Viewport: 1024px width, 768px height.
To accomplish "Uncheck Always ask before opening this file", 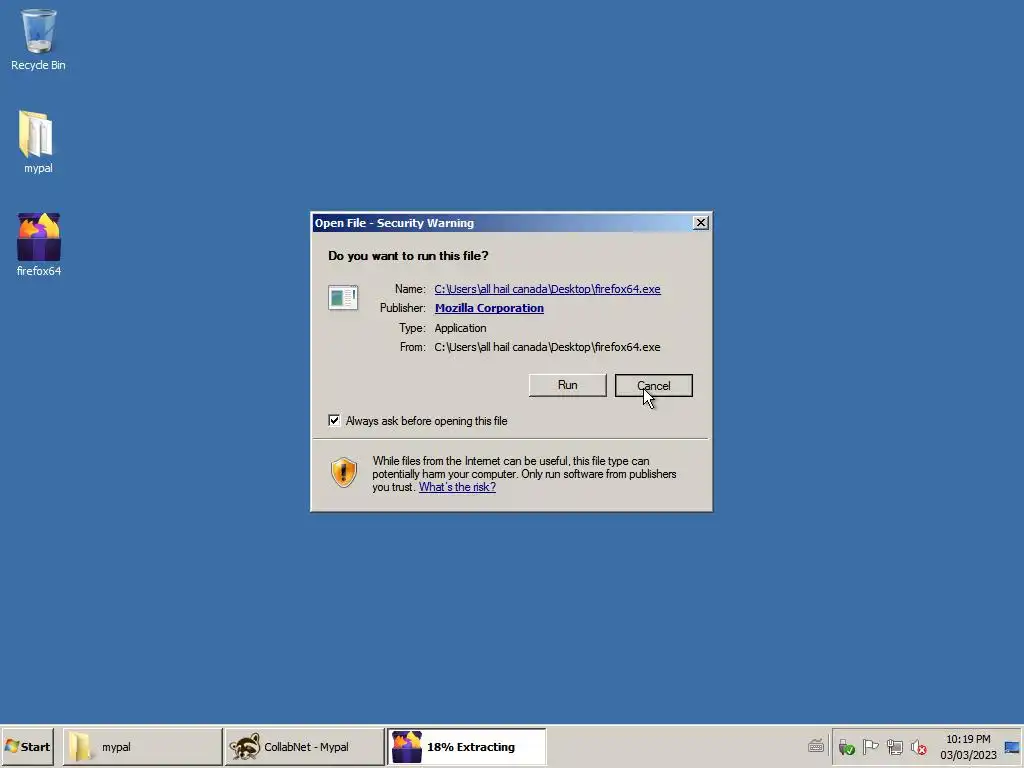I will pos(334,421).
